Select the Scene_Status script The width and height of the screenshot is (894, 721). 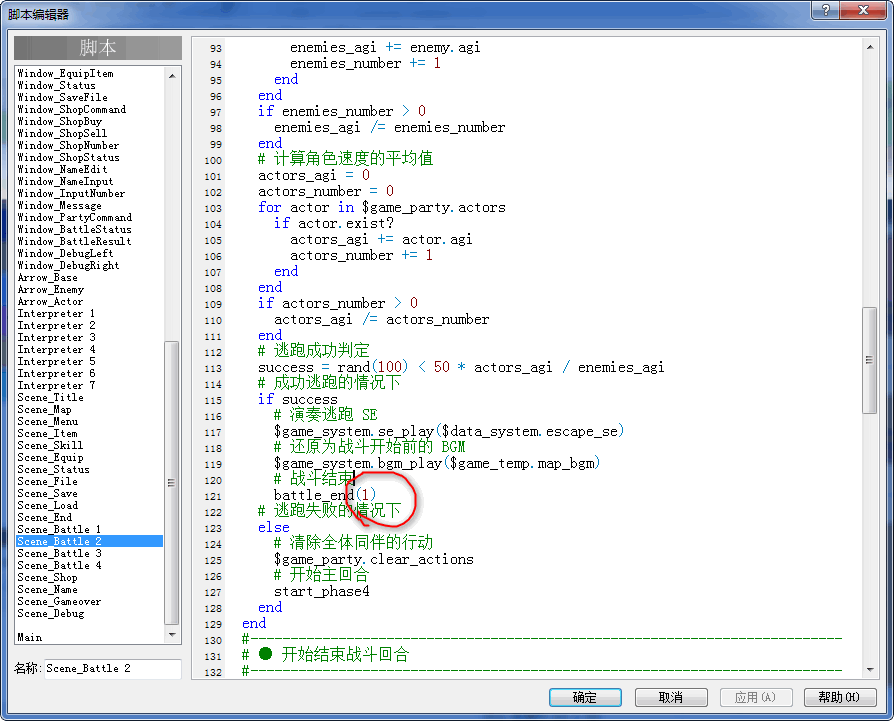tap(54, 469)
